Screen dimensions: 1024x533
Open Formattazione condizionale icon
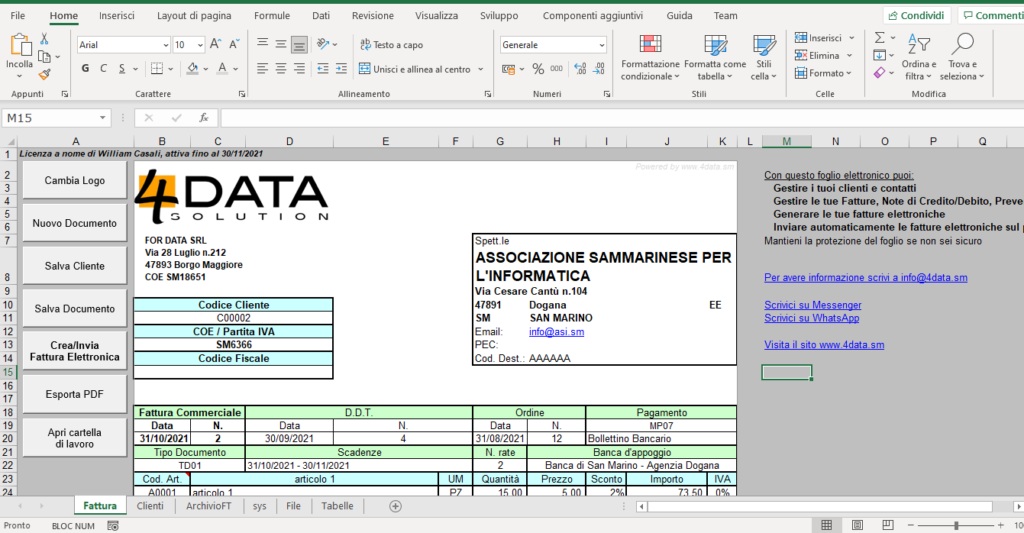[650, 44]
